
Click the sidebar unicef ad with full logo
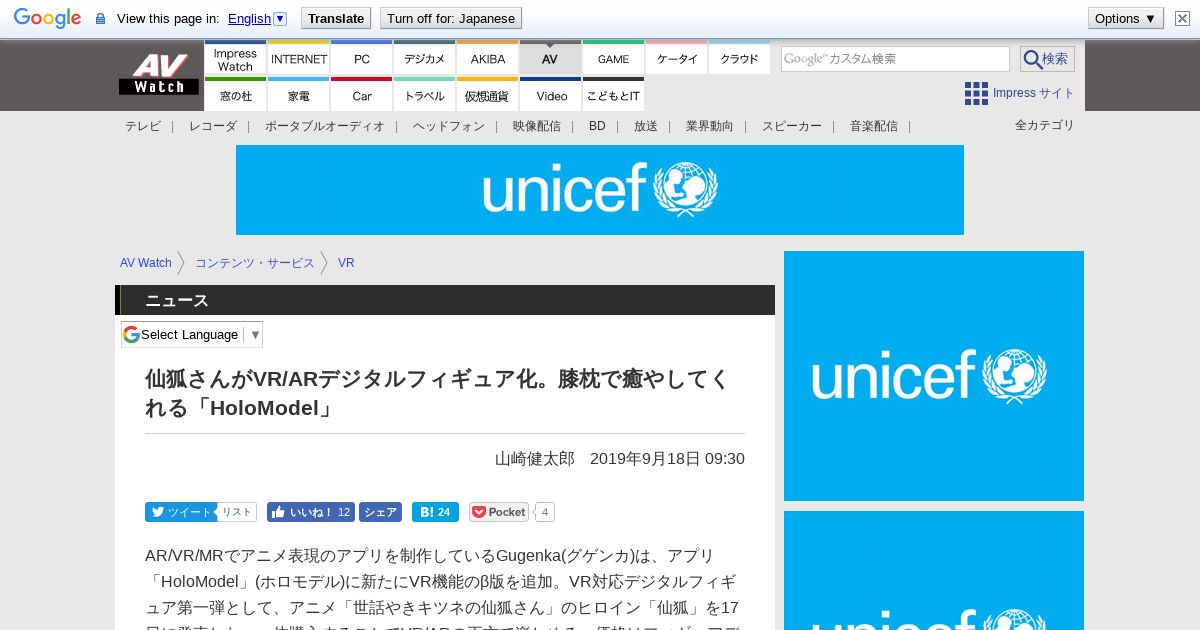tap(934, 376)
